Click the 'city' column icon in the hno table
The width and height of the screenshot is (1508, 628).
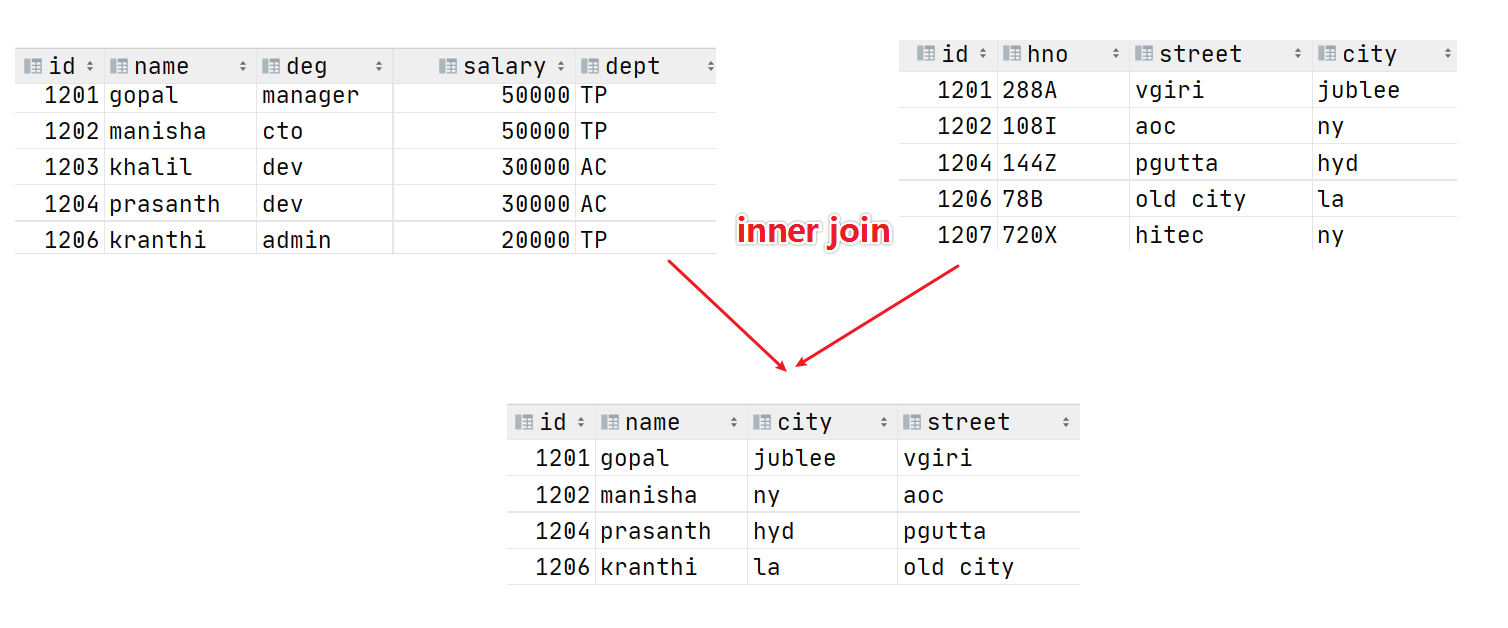pyautogui.click(x=1327, y=54)
